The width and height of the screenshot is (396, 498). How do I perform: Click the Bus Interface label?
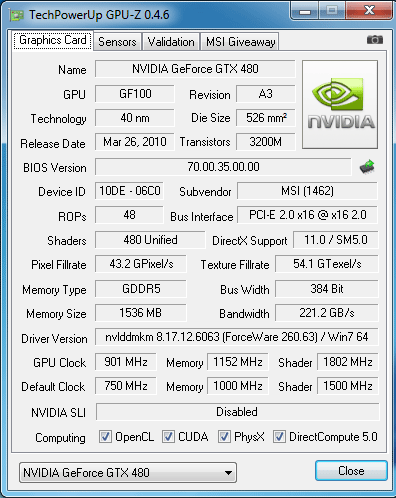202,217
